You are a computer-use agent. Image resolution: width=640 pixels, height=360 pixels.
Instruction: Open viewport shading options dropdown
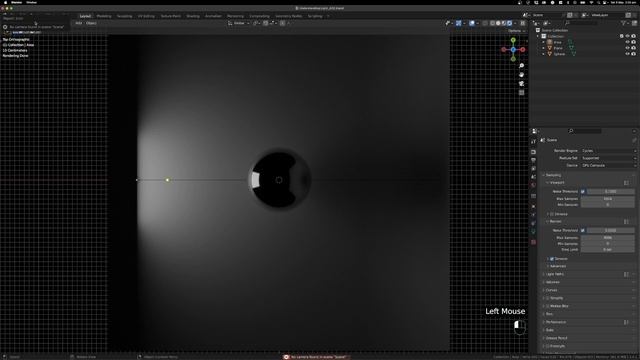(516, 23)
